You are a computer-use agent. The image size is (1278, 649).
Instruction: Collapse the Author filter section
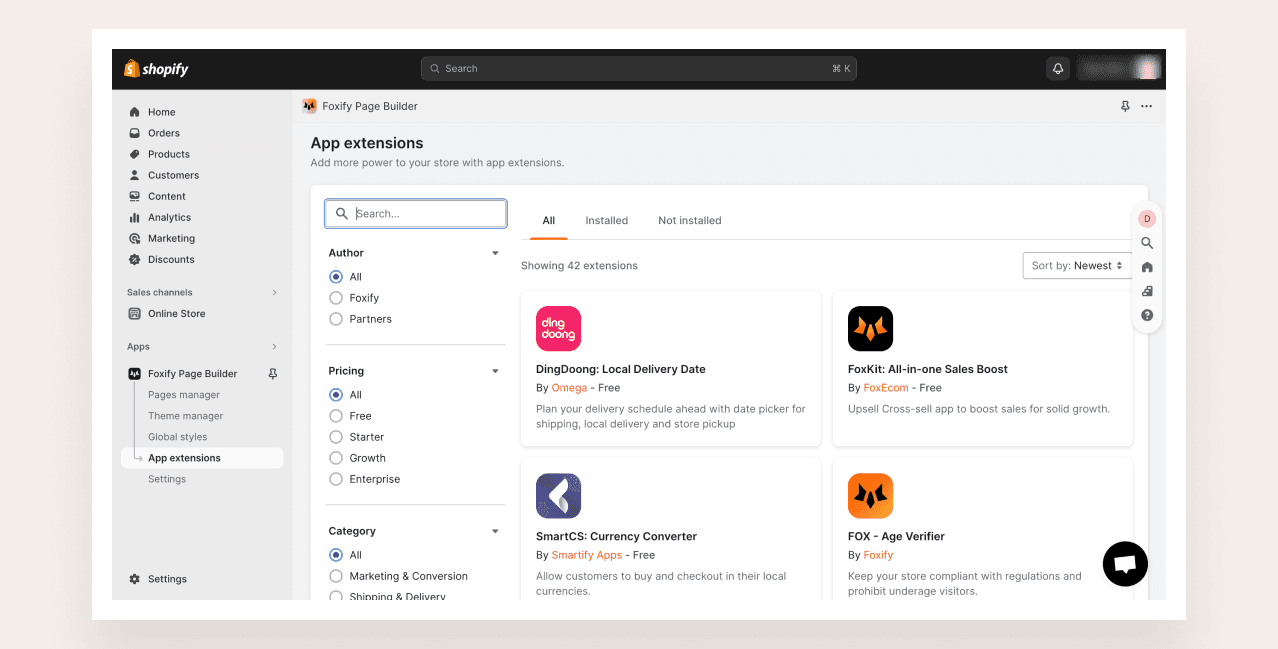[x=495, y=253]
